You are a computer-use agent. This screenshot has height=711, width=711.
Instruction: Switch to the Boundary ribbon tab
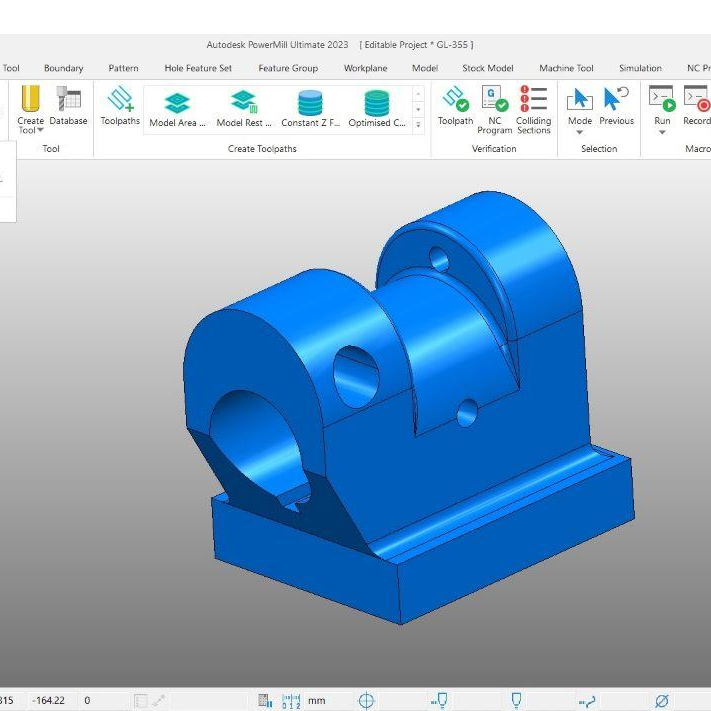click(63, 68)
